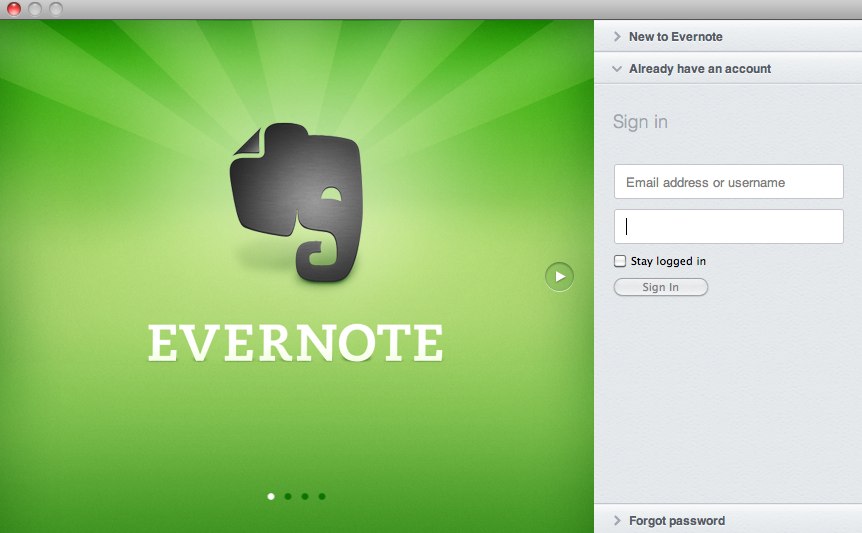Viewport: 862px width, 533px height.
Task: Go to the third slideshow page dot
Action: click(305, 496)
